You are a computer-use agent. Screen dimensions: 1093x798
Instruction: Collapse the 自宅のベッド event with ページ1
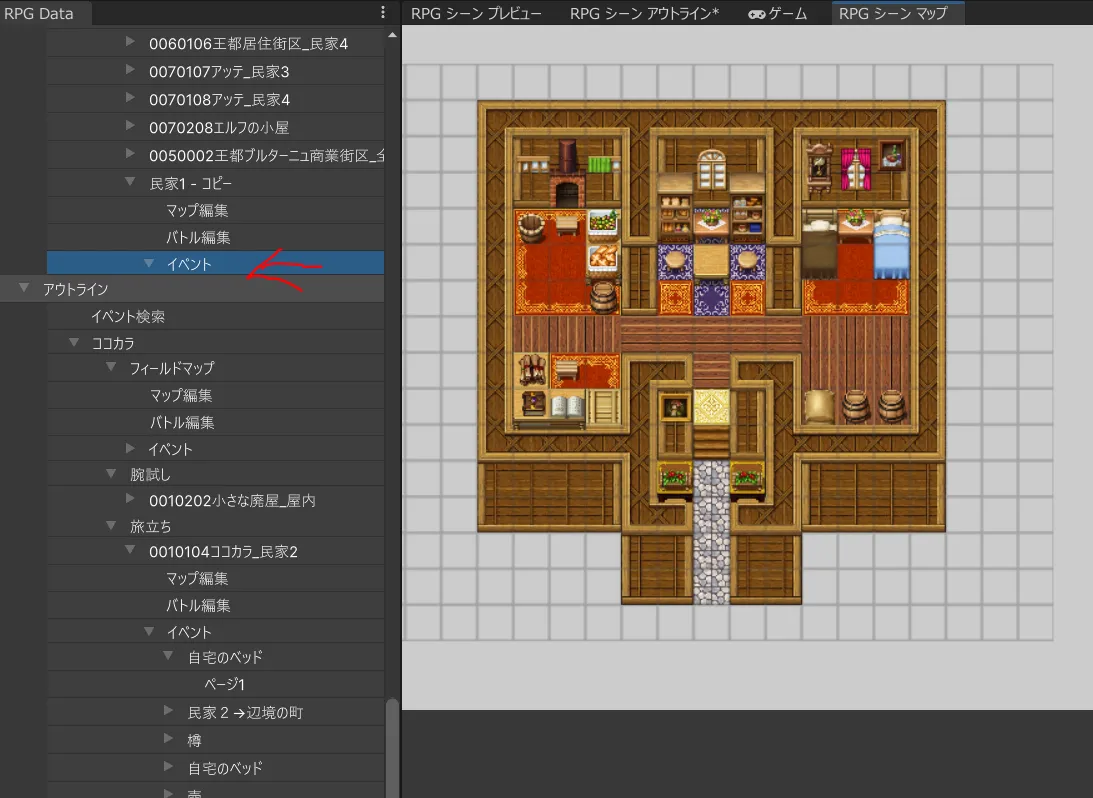(168, 657)
